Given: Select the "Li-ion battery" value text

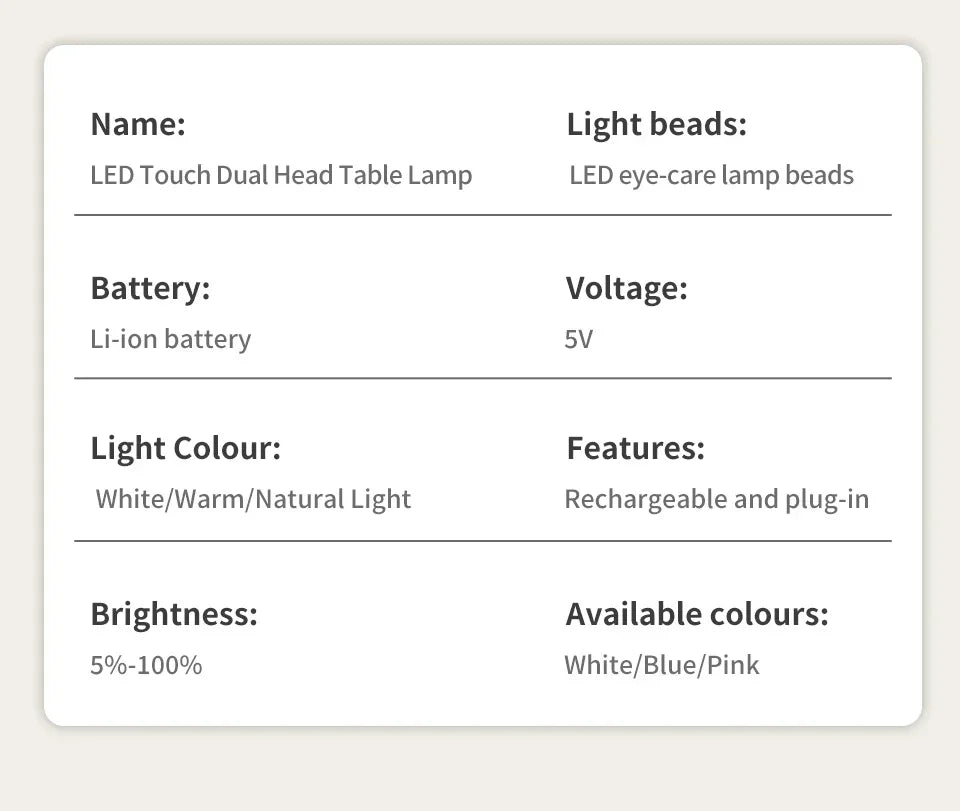Looking at the screenshot, I should [170, 339].
